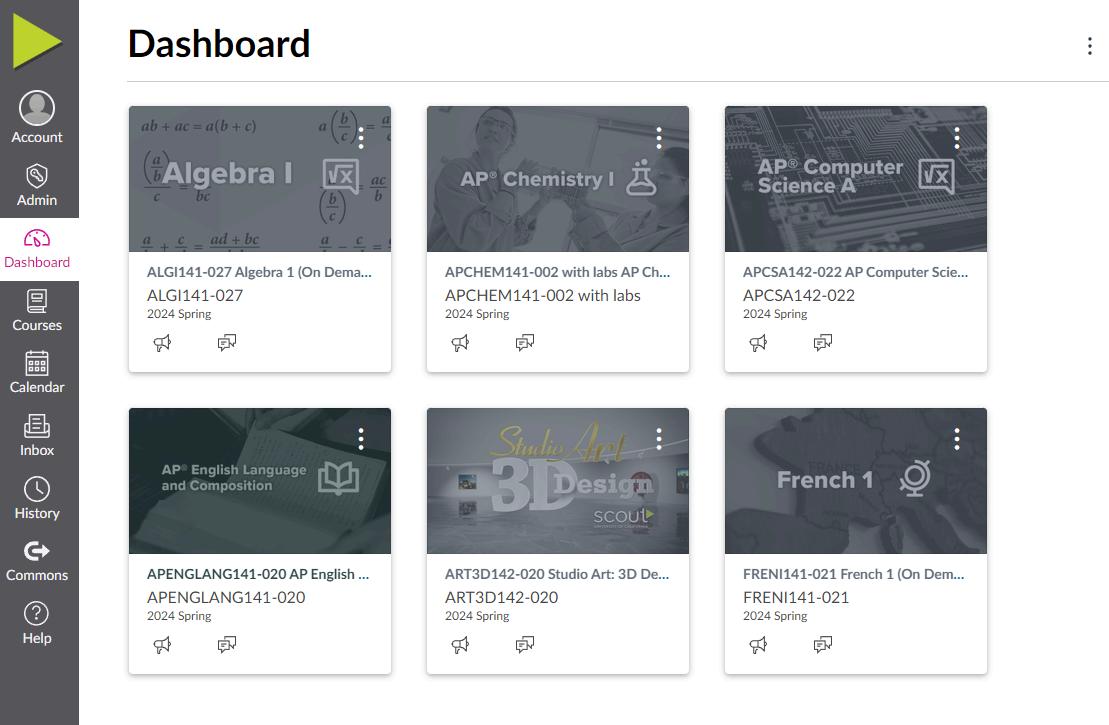This screenshot has height=725, width=1109.
Task: Open the Studio Art 3D Design thumbnail
Action: click(x=557, y=481)
